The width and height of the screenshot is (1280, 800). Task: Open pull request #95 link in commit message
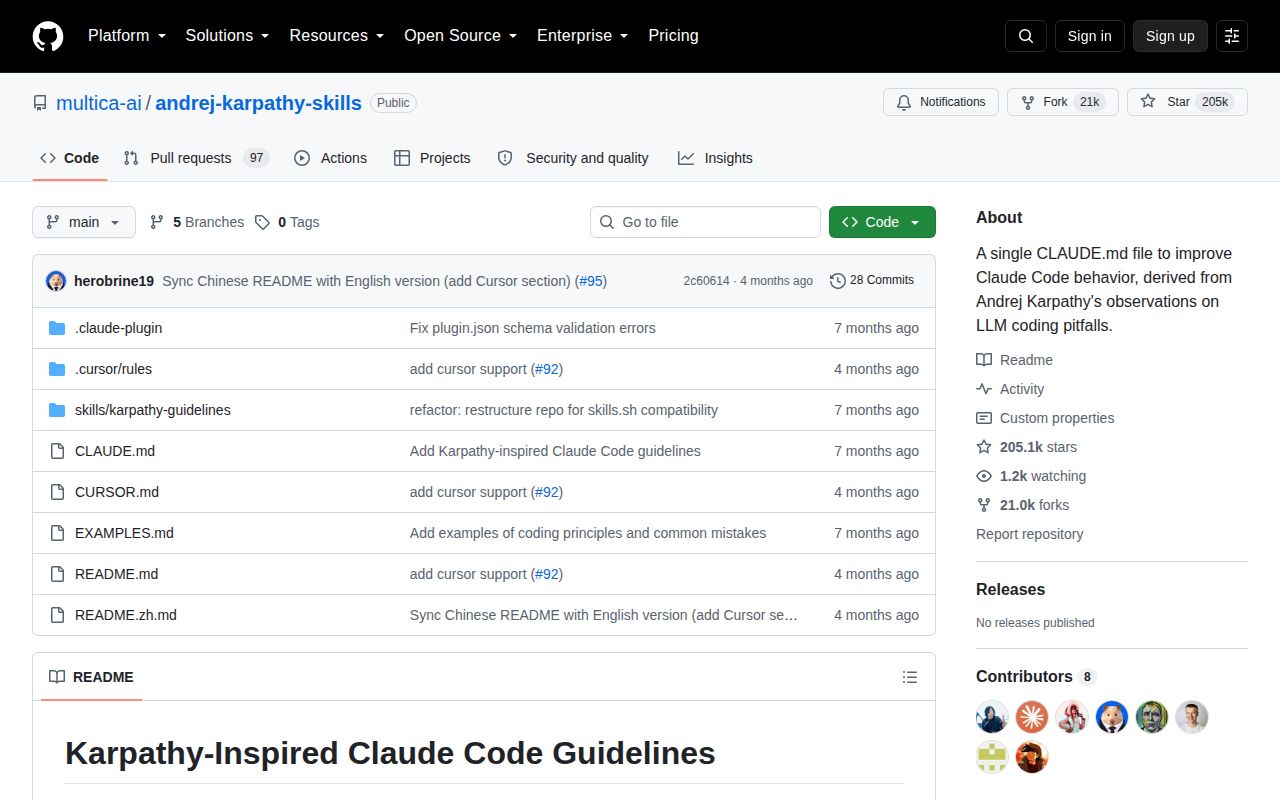591,281
